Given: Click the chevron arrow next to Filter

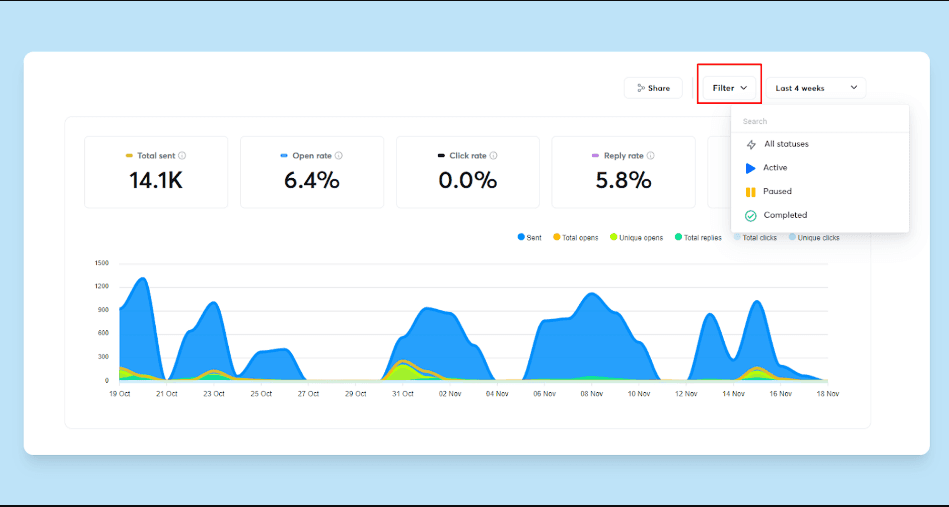Looking at the screenshot, I should pos(744,88).
